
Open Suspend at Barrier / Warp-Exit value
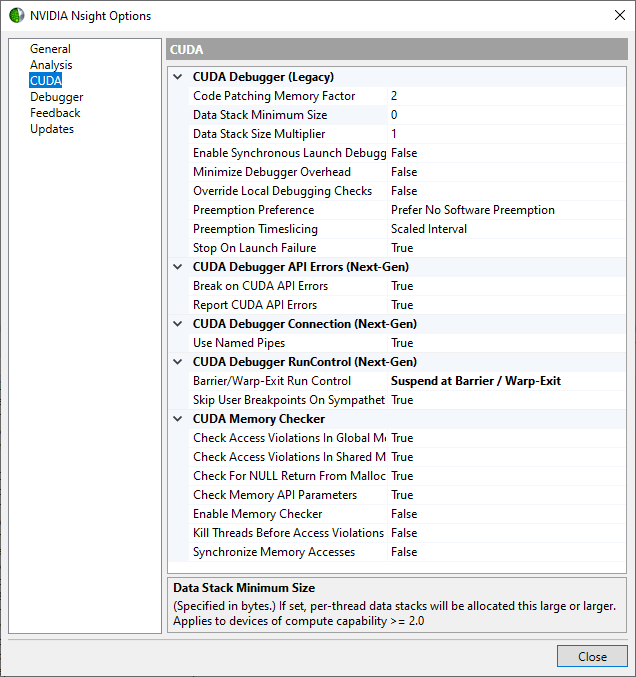tap(506, 381)
